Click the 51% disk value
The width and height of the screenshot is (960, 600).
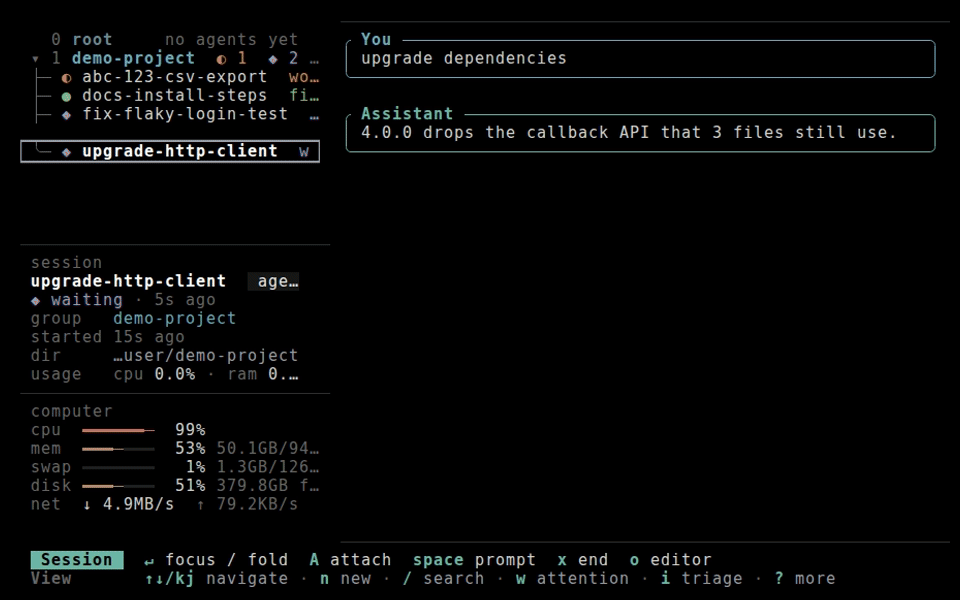pos(190,486)
